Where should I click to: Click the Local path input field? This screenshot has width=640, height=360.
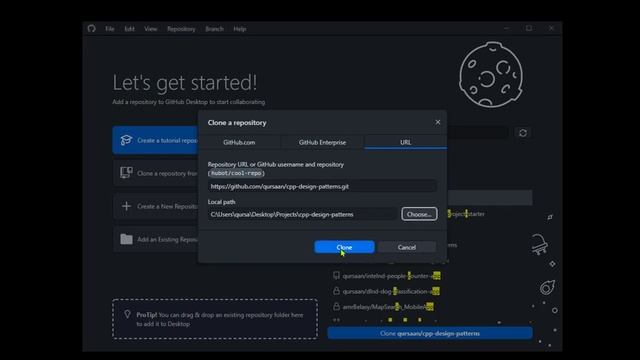tap(302, 214)
